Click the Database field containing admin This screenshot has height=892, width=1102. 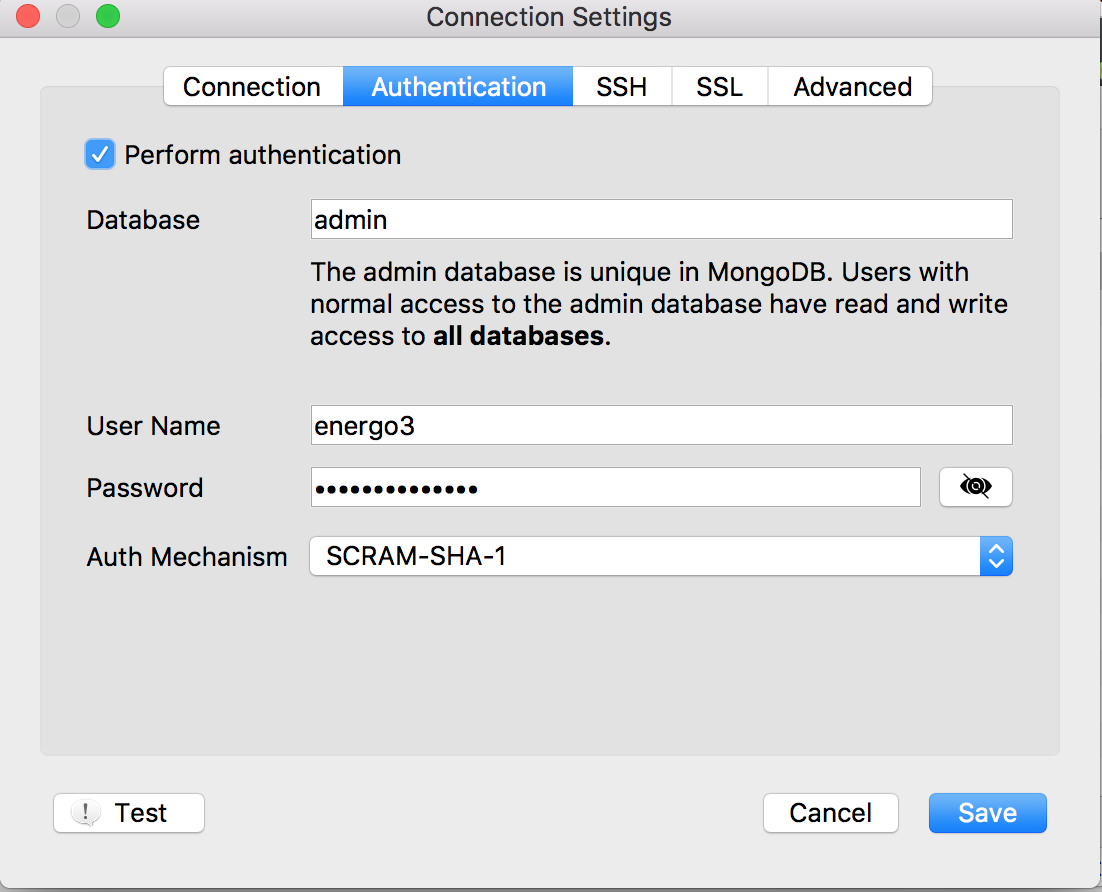(660, 219)
